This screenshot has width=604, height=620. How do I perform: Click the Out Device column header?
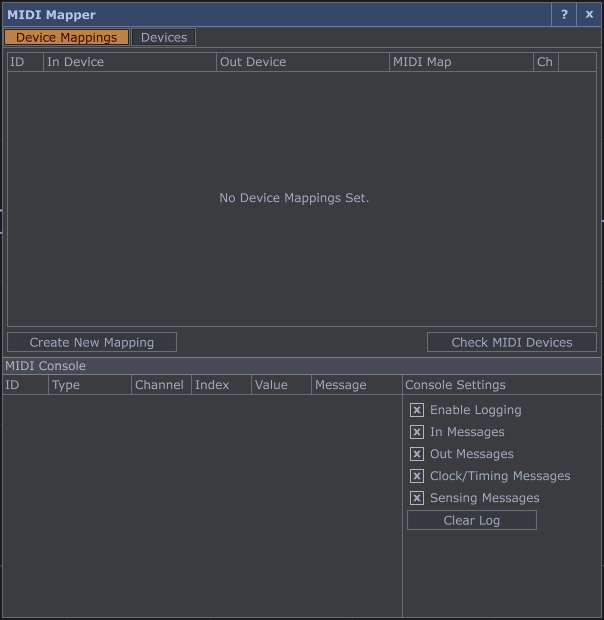pyautogui.click(x=302, y=62)
